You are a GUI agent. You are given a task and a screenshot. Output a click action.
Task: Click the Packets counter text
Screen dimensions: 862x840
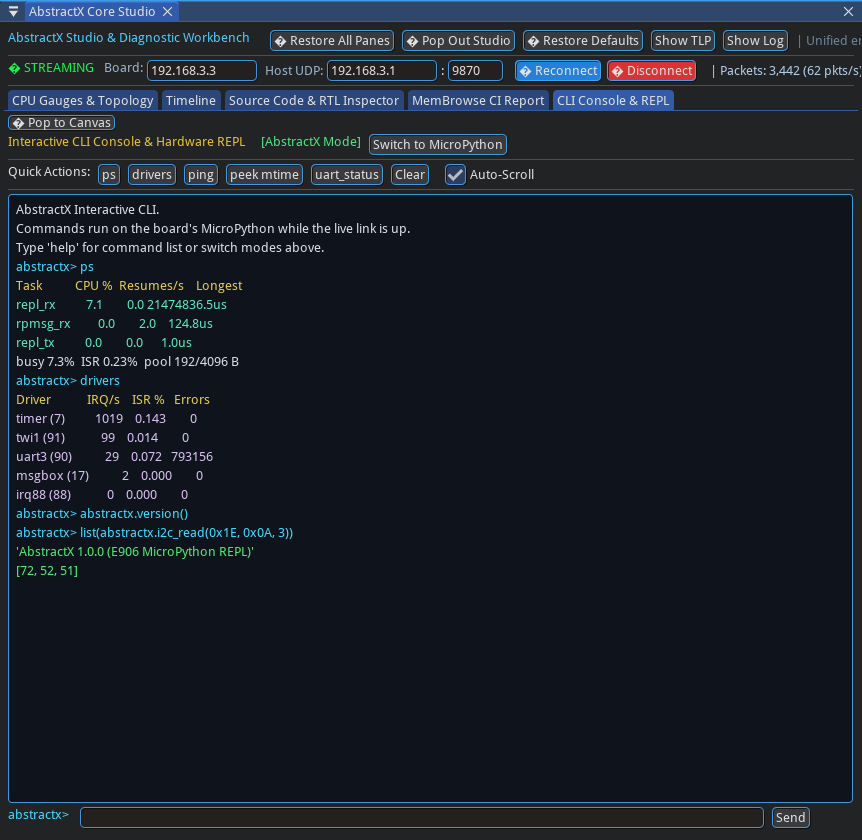790,71
